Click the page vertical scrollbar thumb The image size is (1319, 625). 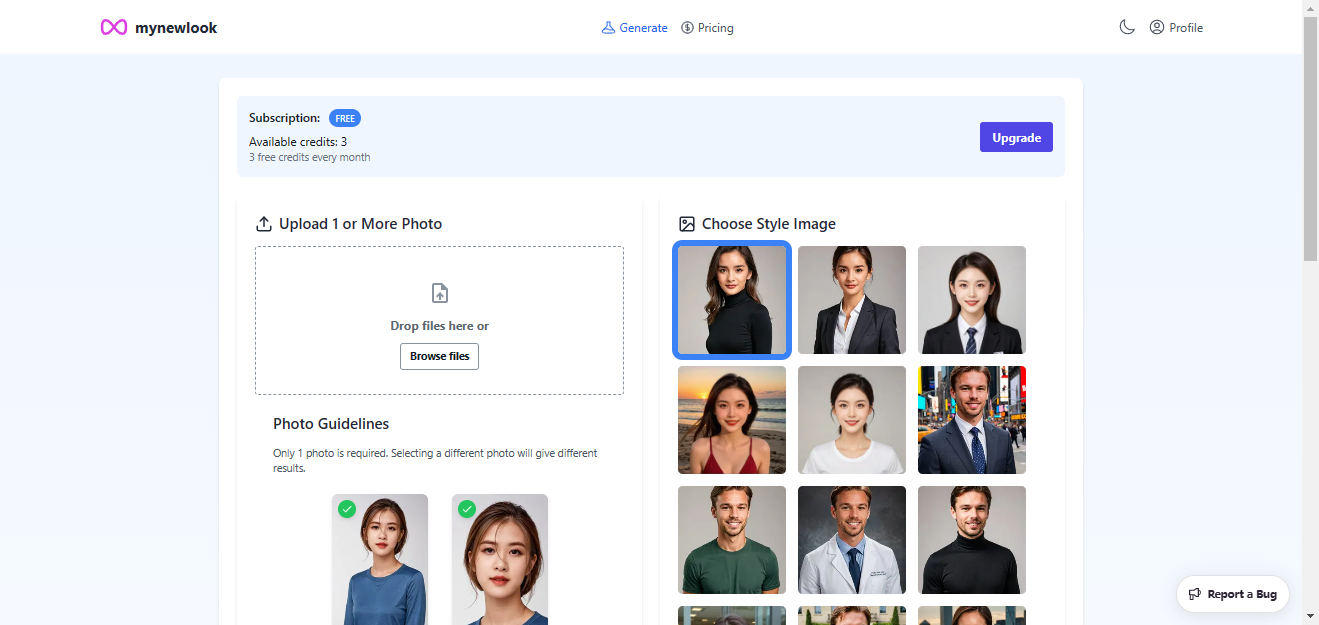click(1310, 140)
